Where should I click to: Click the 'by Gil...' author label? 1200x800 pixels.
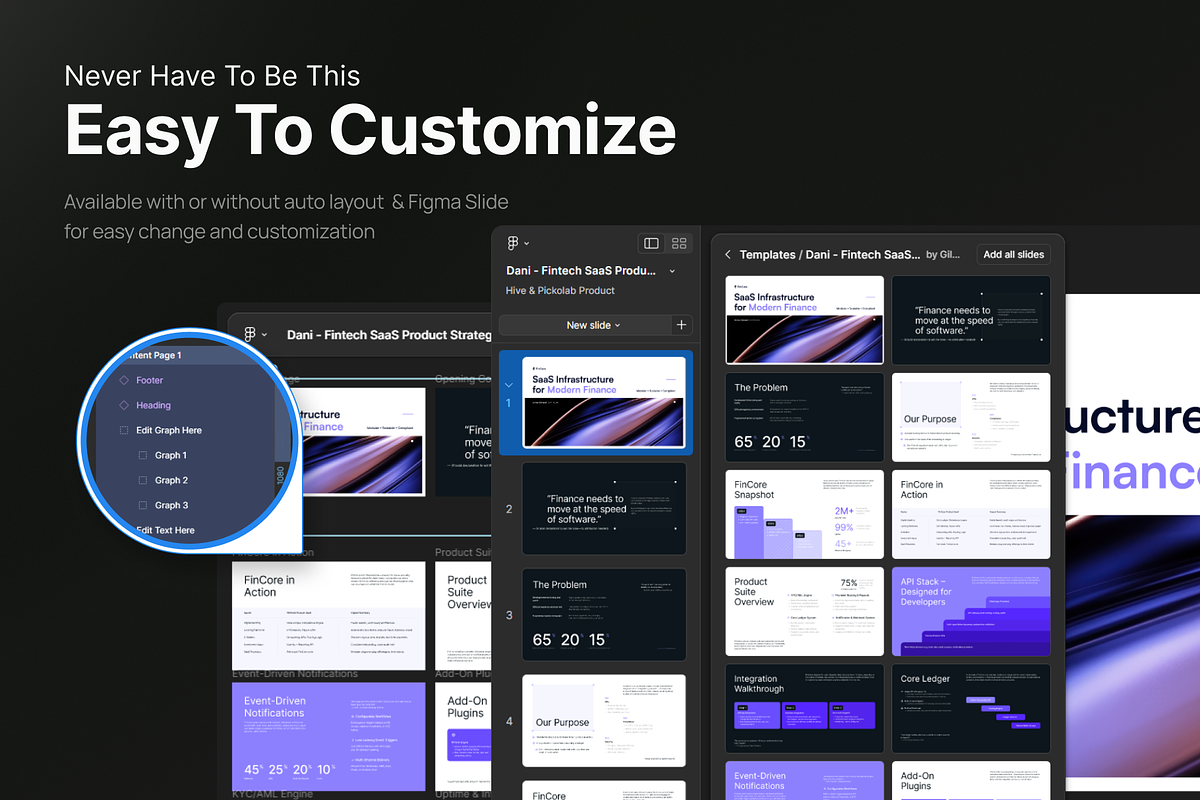[x=943, y=255]
